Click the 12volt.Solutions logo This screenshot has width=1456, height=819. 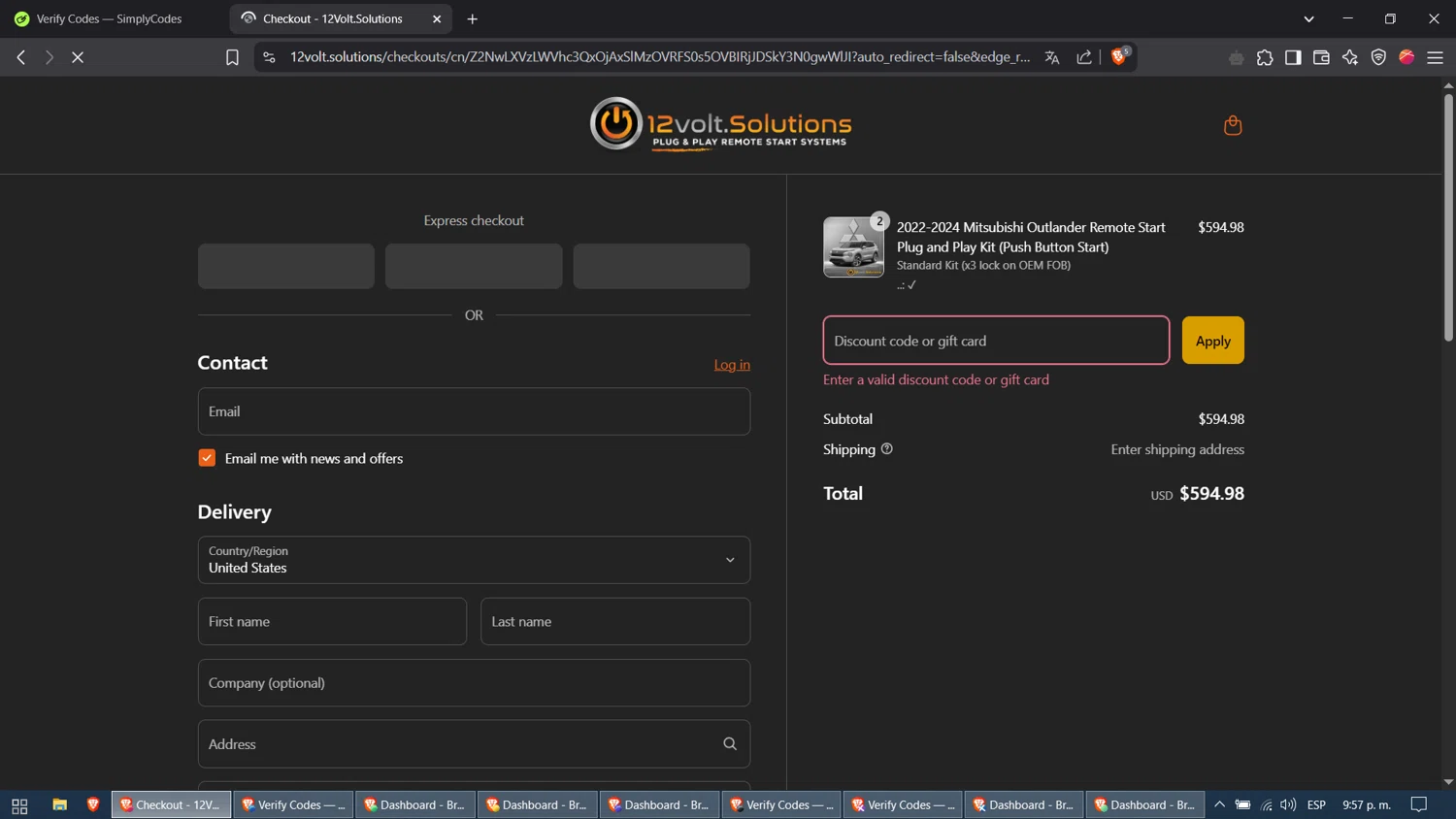click(x=720, y=124)
